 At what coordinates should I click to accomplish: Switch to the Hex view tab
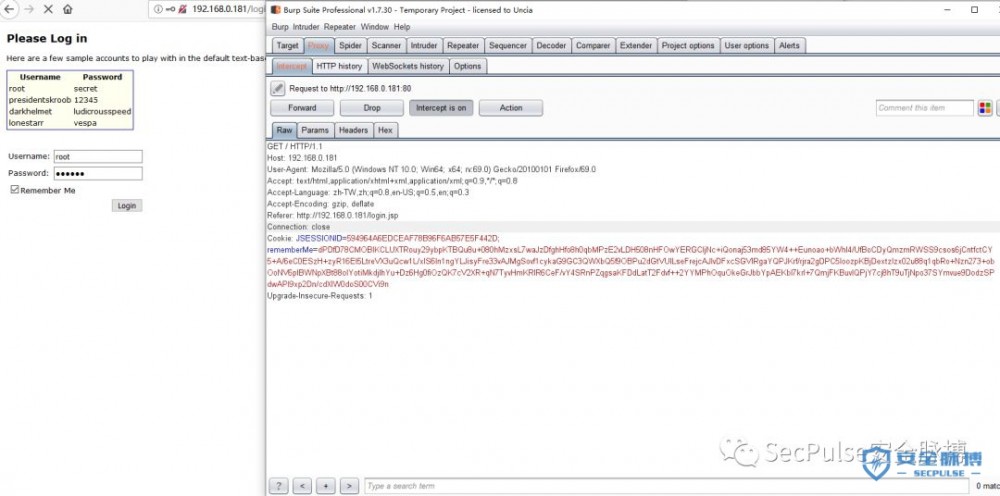(x=385, y=130)
